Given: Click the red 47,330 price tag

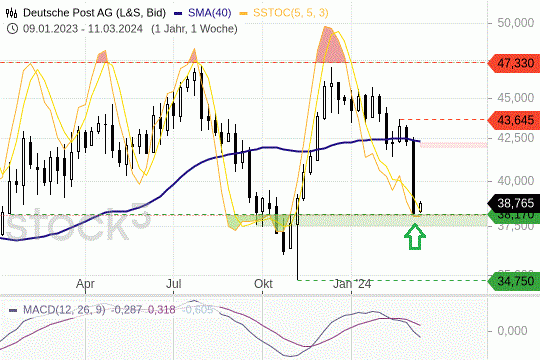Looking at the screenshot, I should pyautogui.click(x=514, y=63).
